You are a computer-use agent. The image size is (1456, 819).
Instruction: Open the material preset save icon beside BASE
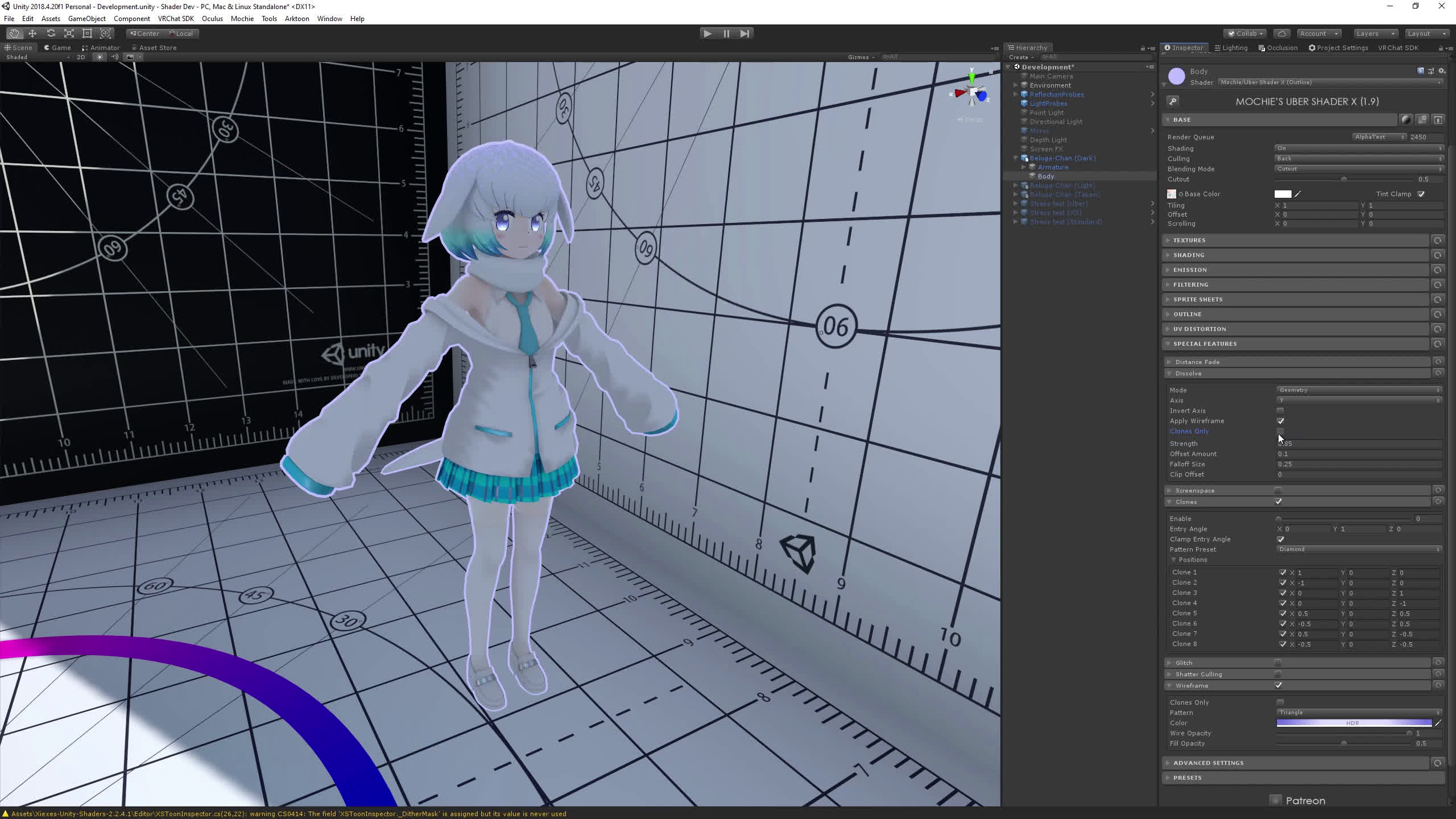coord(1422,119)
